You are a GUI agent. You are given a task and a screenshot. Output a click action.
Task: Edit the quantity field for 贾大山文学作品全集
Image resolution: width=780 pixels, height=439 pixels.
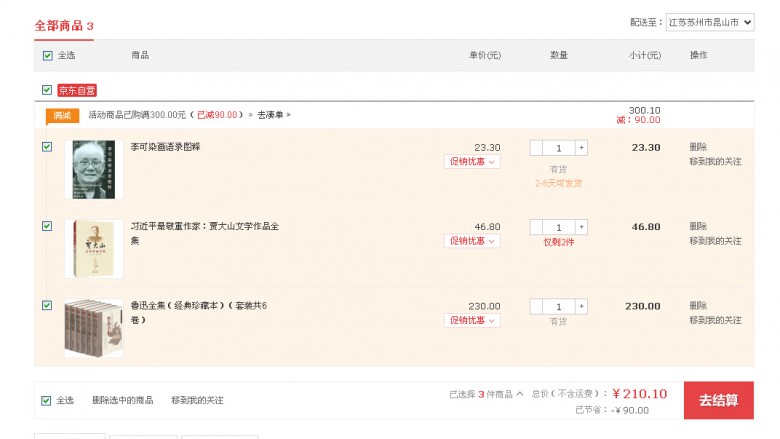pyautogui.click(x=558, y=227)
